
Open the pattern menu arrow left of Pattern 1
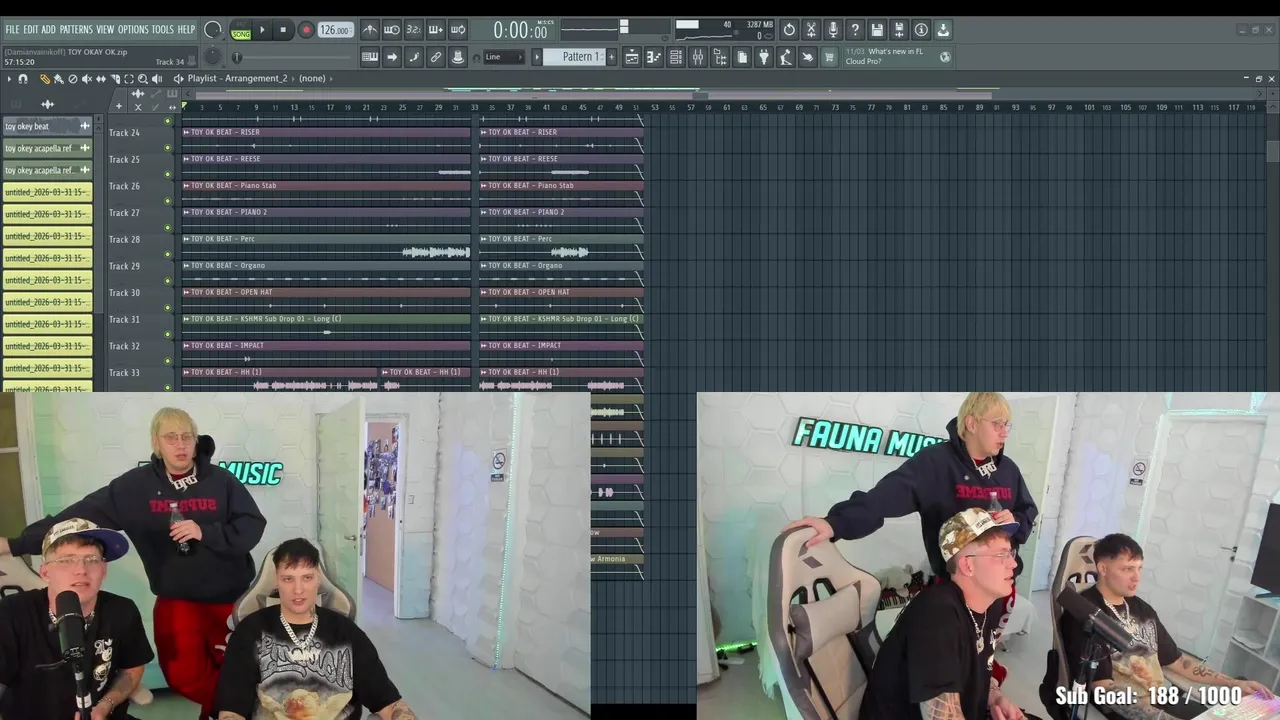(537, 57)
